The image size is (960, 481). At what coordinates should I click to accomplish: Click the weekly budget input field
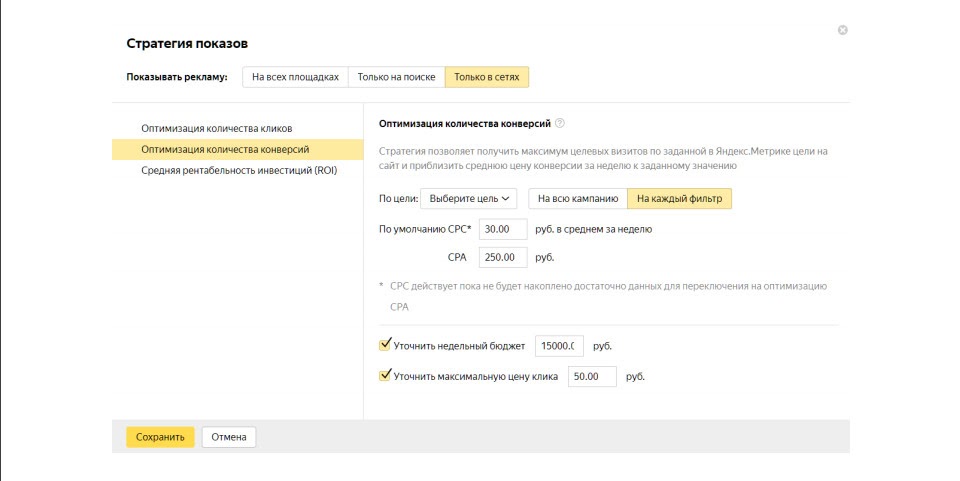tap(559, 346)
